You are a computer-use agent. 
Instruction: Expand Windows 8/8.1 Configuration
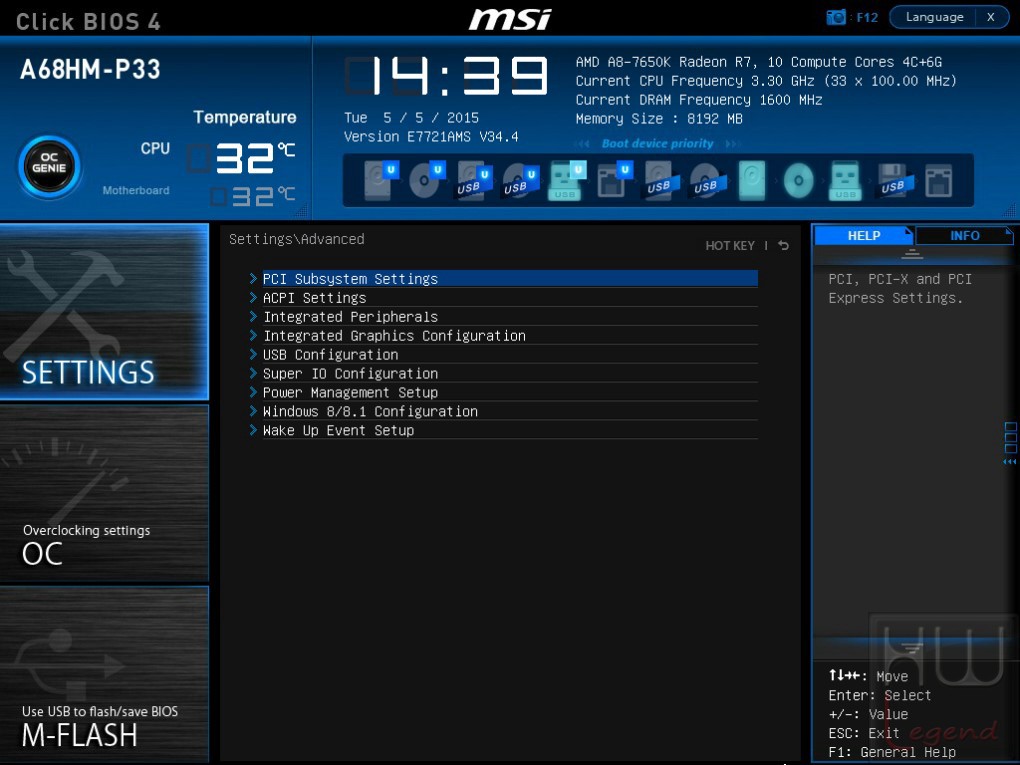click(510, 411)
